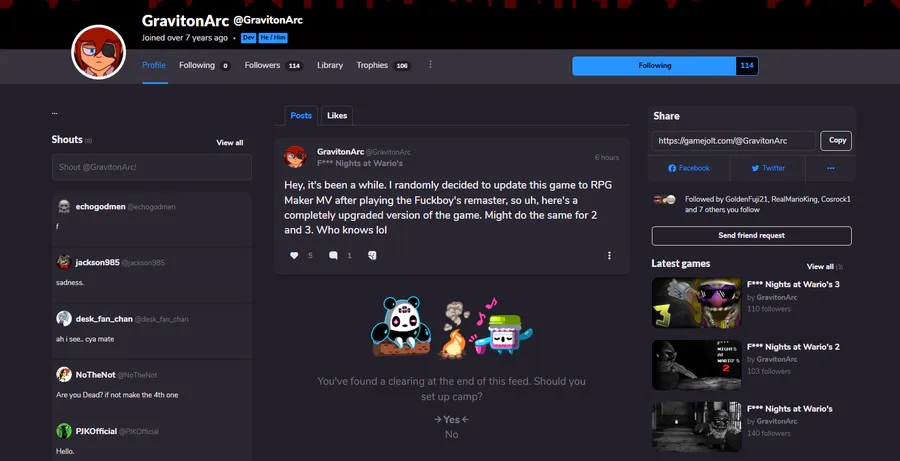Click echogodmen's avatar in shouts

[64, 207]
